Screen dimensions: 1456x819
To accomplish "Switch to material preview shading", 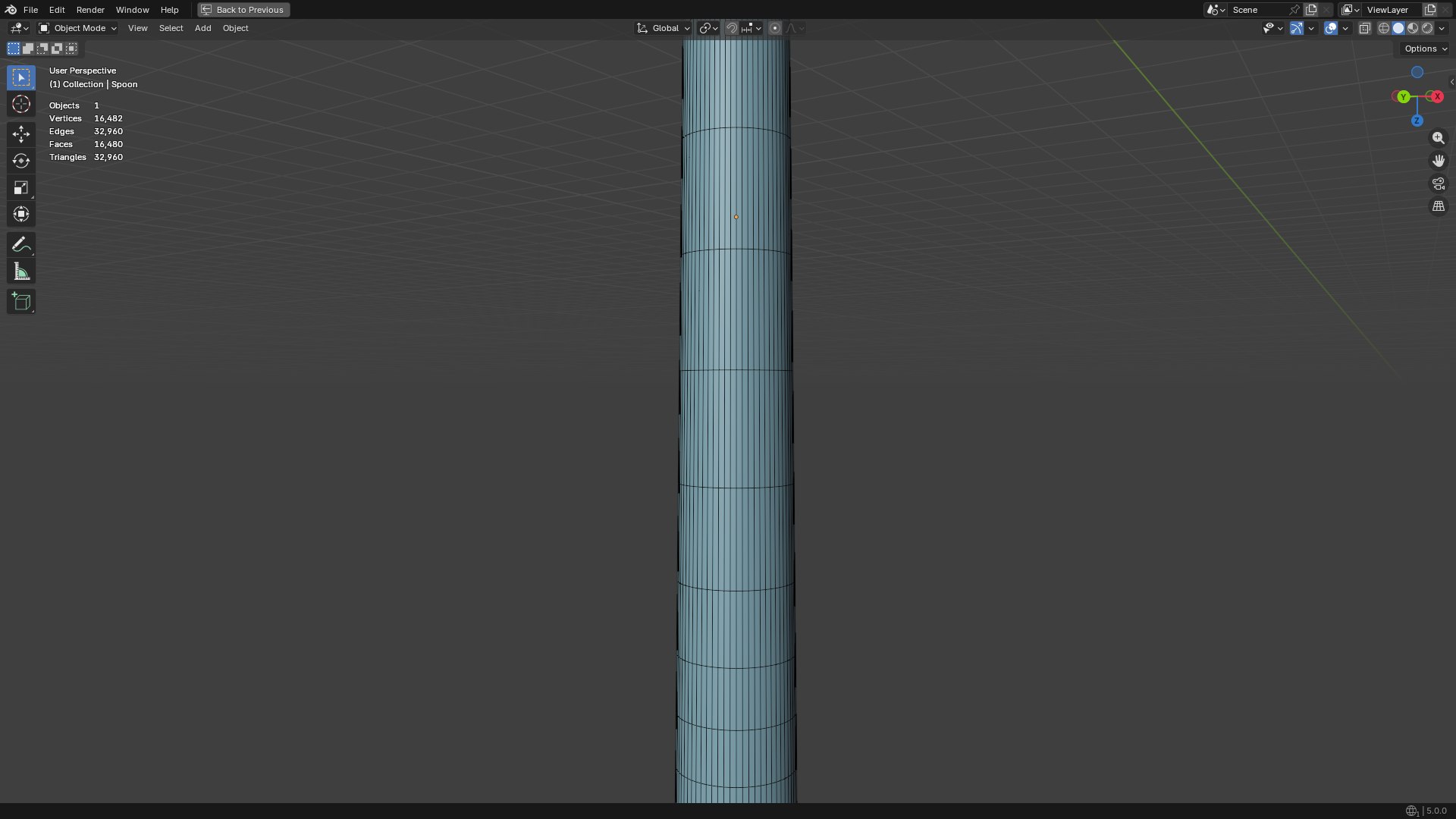I will [x=1413, y=28].
